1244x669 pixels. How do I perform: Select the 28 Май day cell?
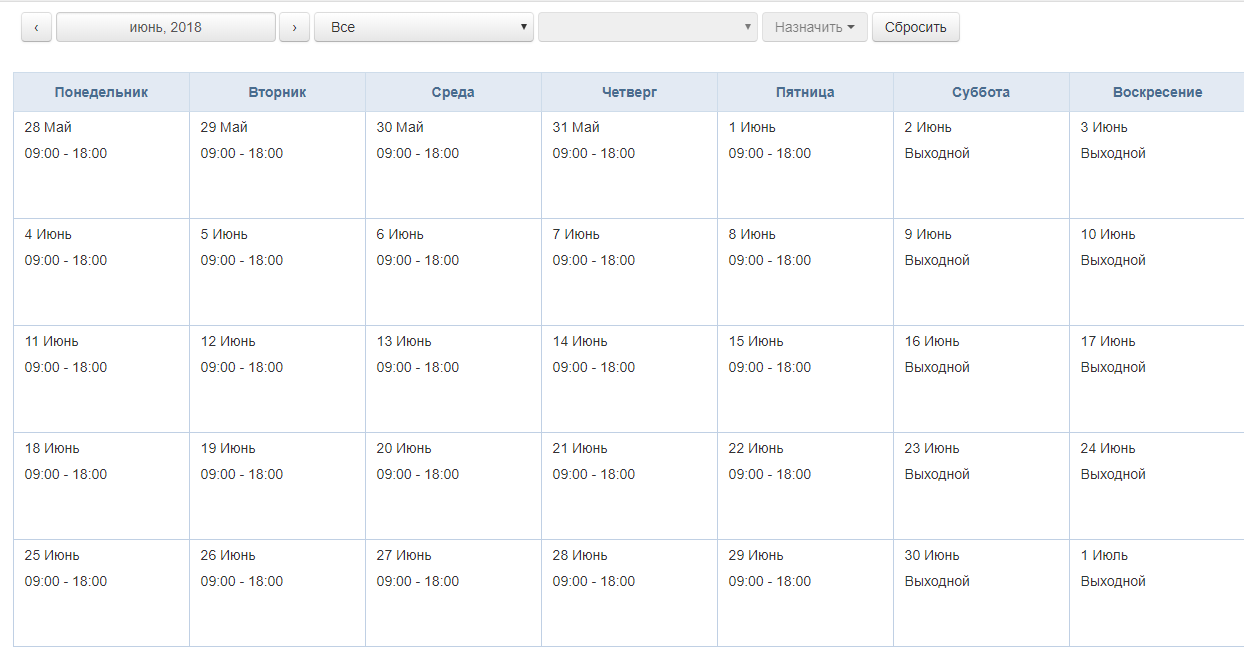[x=101, y=164]
